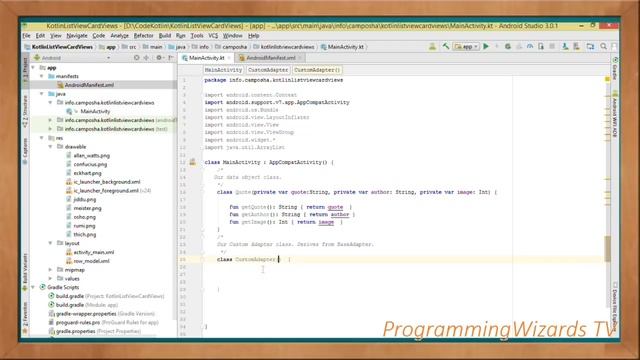
Task: Open the Build menu
Action: pyautogui.click(x=165, y=36)
